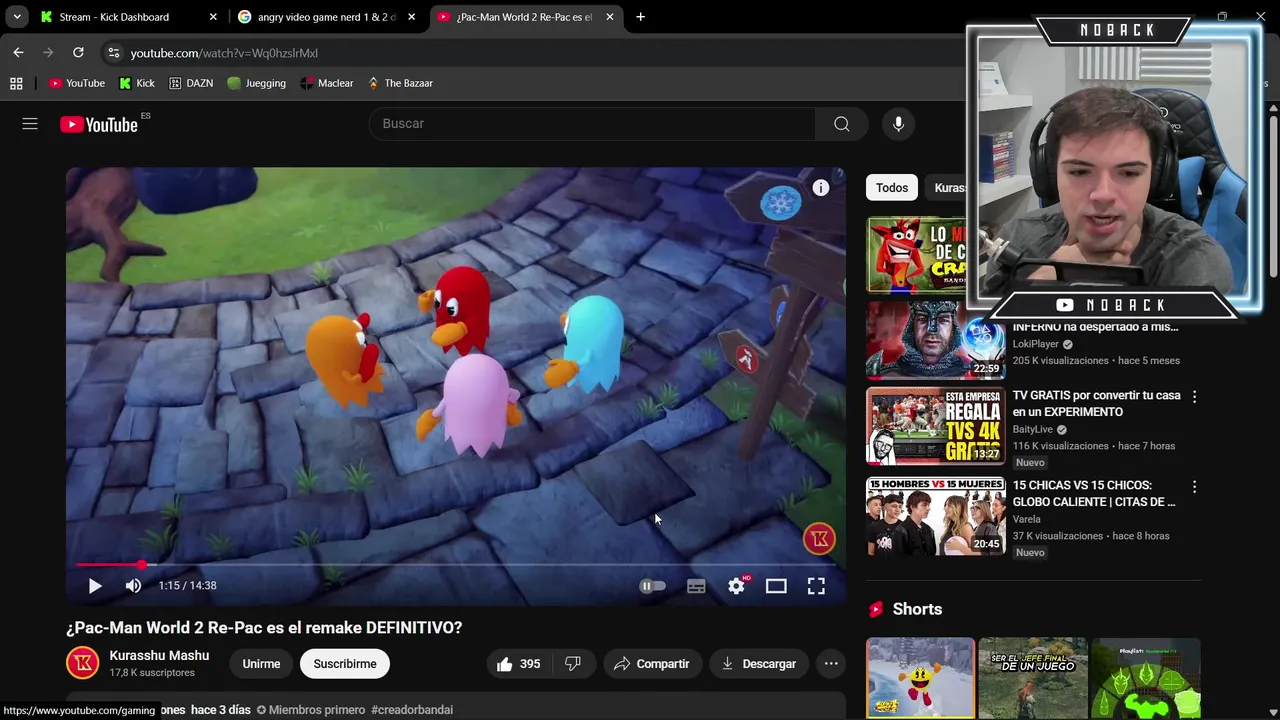Start voice search with microphone icon

(x=898, y=124)
